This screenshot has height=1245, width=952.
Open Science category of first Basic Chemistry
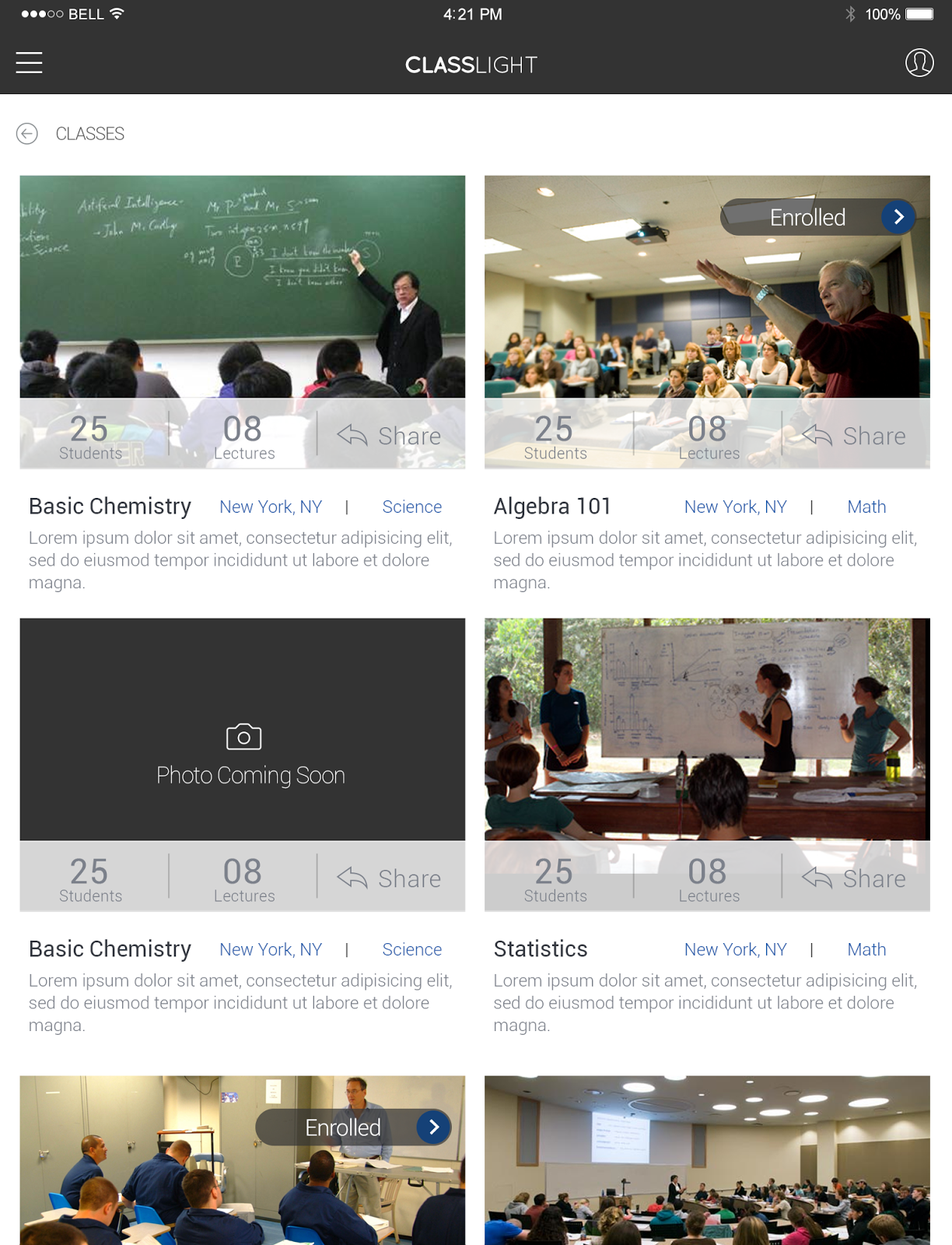click(x=412, y=507)
